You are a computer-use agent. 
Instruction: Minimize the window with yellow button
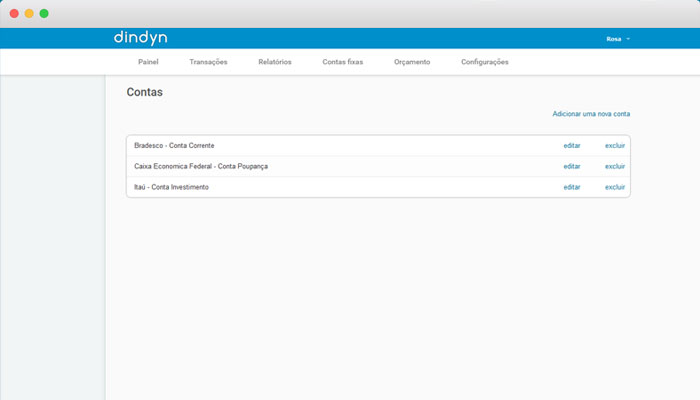(29, 13)
